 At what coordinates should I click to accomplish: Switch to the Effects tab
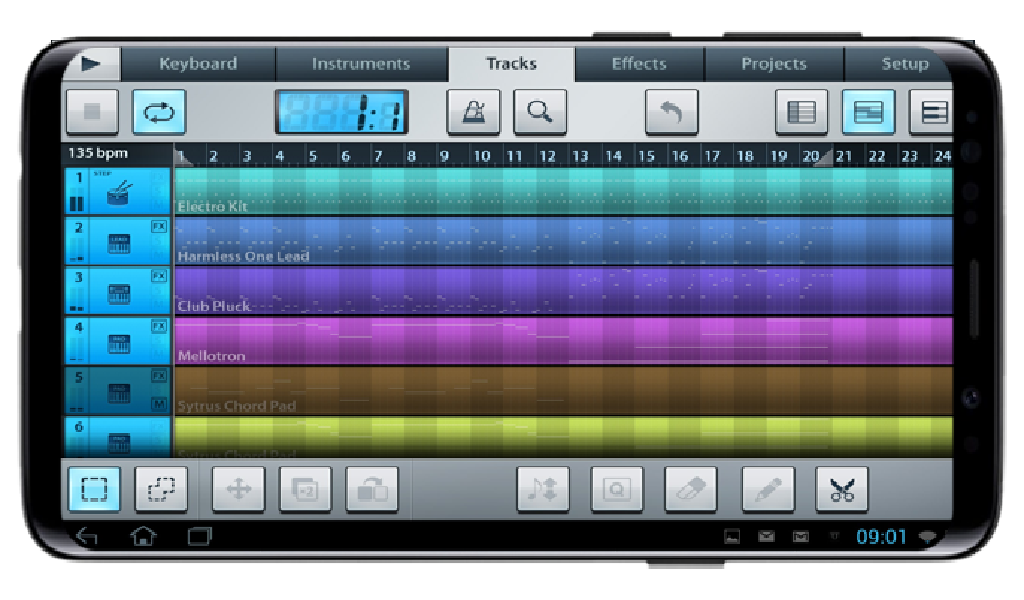(639, 63)
